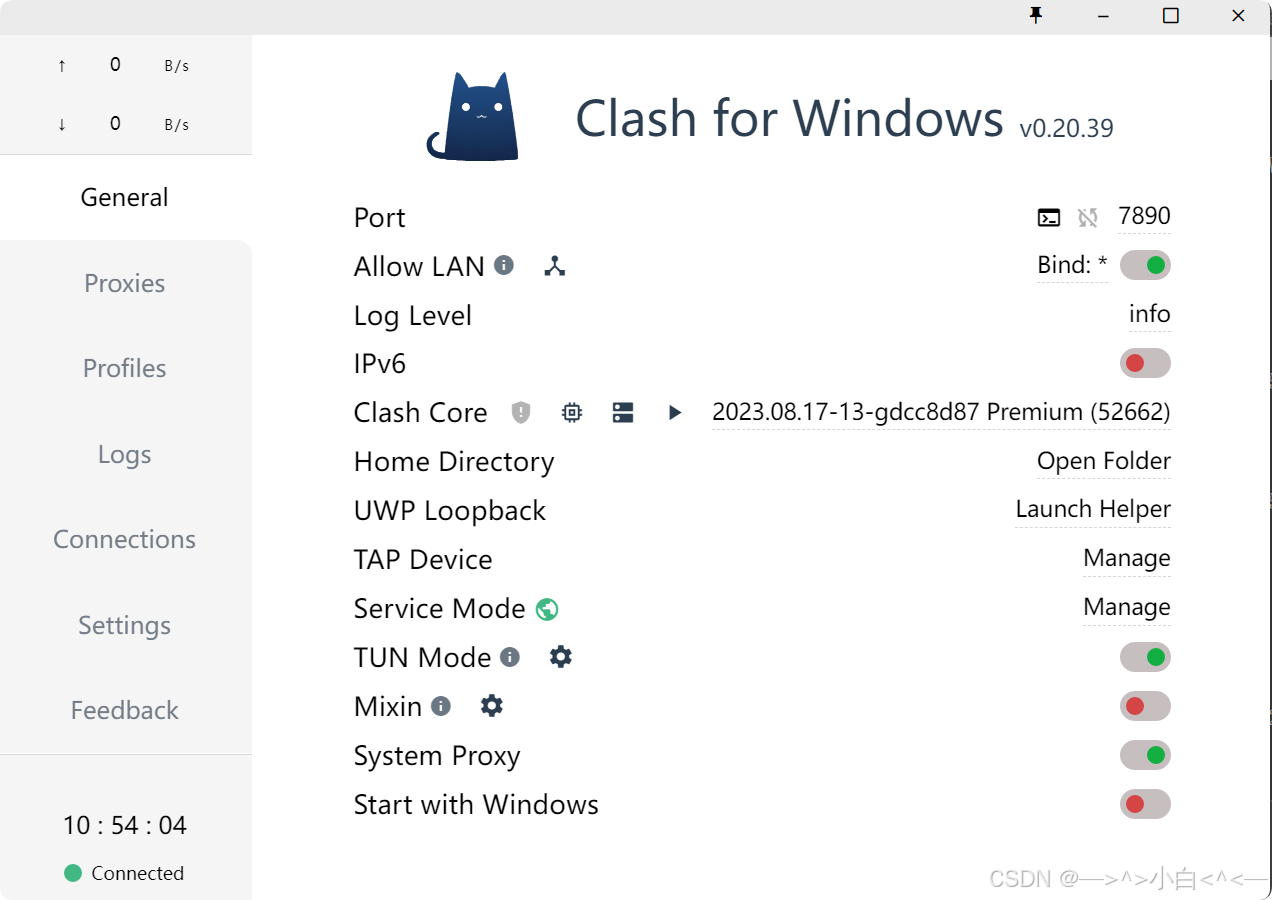Open the Allow LAN info tooltip icon
1272x900 pixels.
(x=504, y=264)
